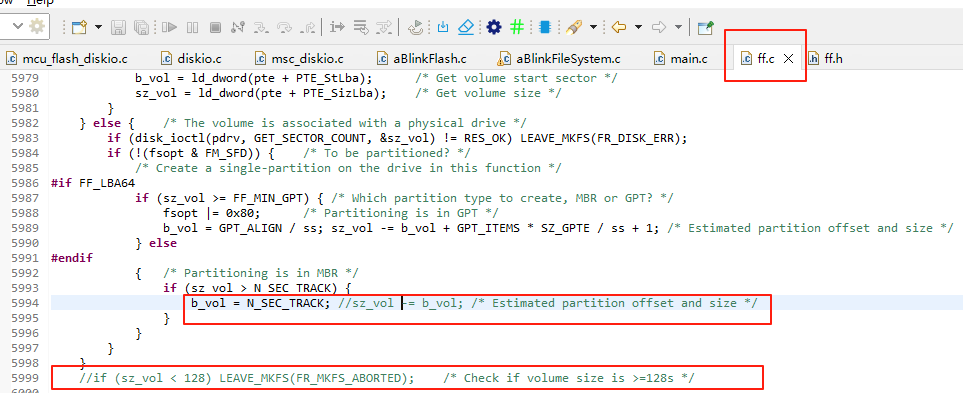The width and height of the screenshot is (963, 393).
Task: Click the Back navigation arrow
Action: 618,27
